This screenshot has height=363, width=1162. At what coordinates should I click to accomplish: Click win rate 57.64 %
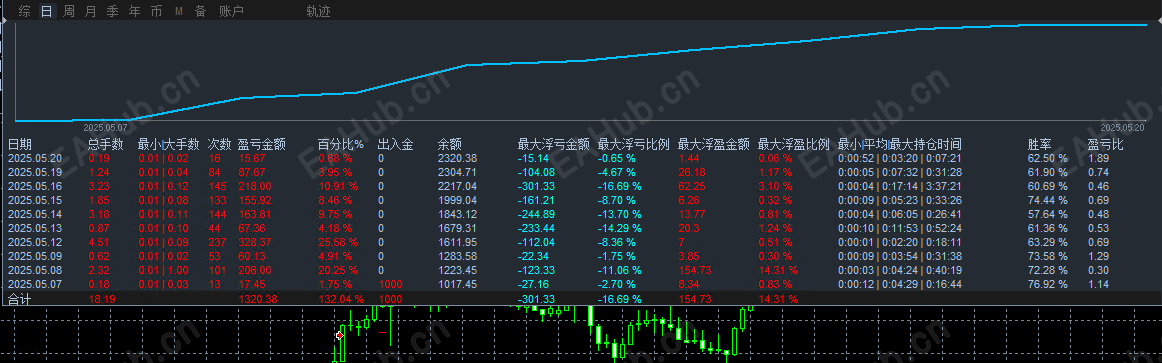coord(1047,214)
